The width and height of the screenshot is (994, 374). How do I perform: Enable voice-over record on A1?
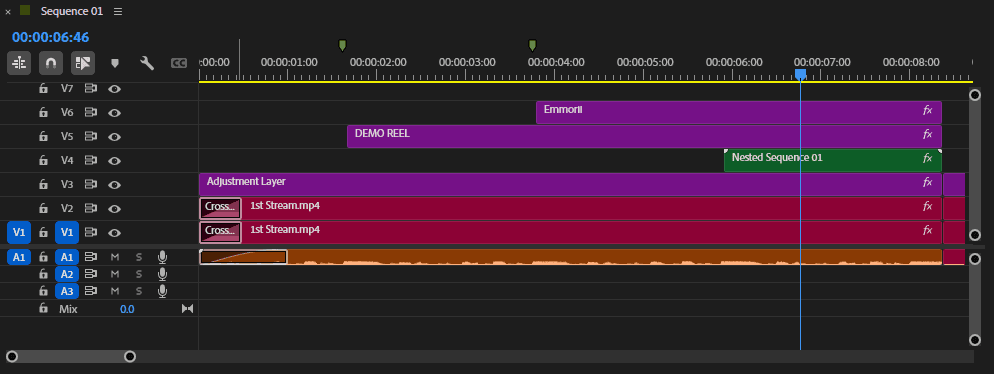pyautogui.click(x=162, y=257)
